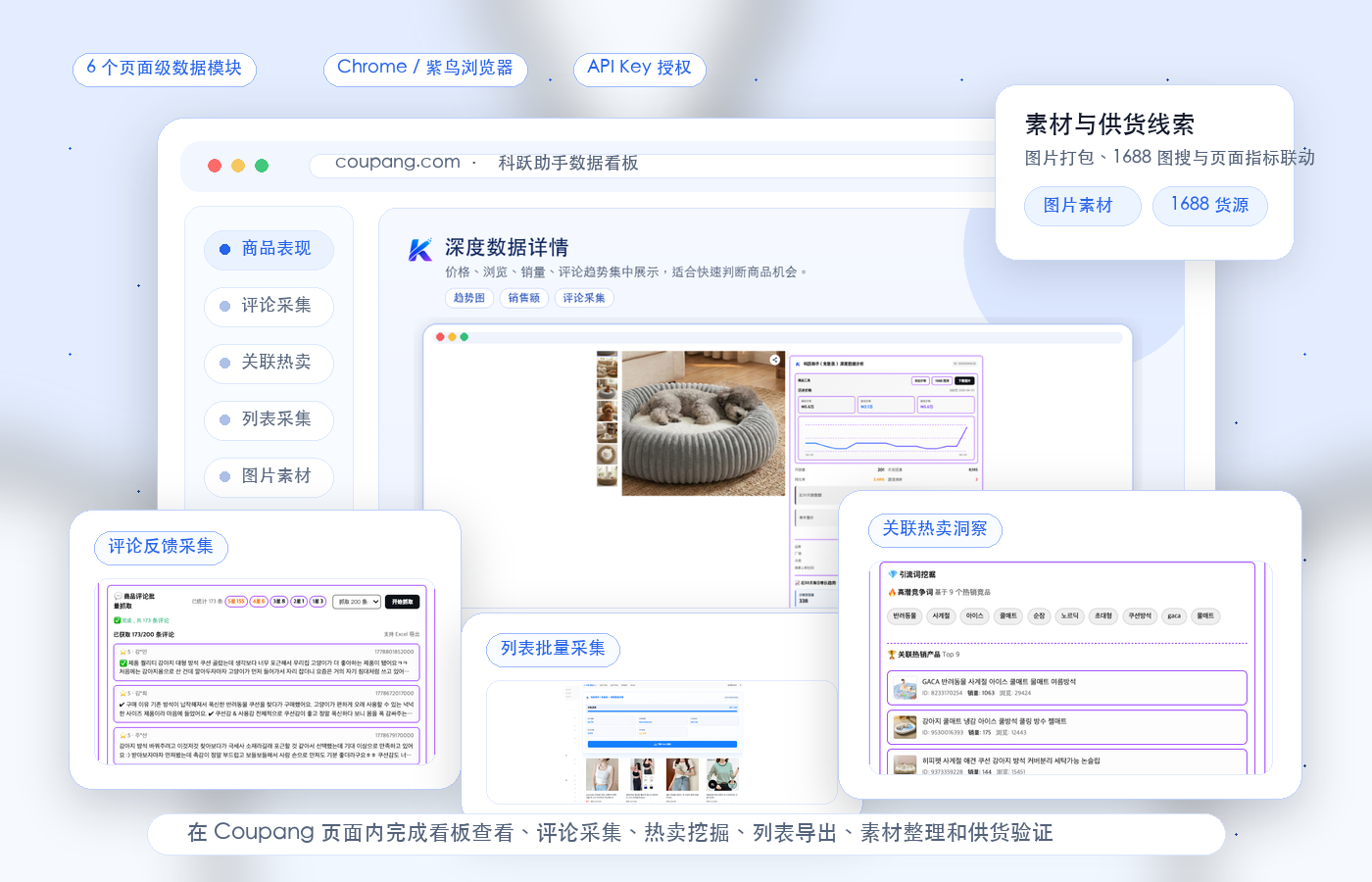Viewport: 1372px width, 882px height.
Task: Click the 销售额 tag
Action: point(524,298)
